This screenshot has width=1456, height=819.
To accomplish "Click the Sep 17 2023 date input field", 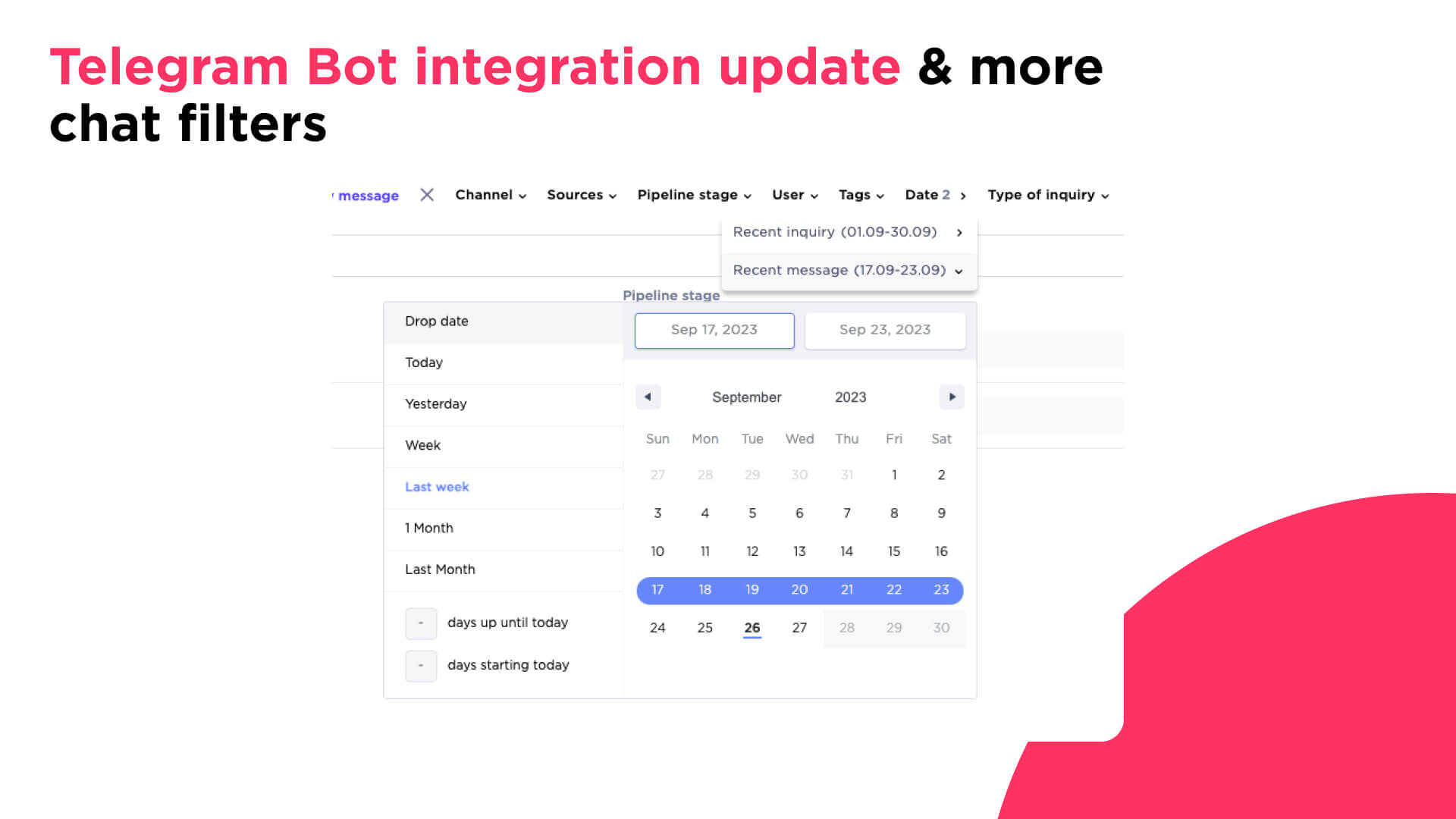I will [714, 330].
